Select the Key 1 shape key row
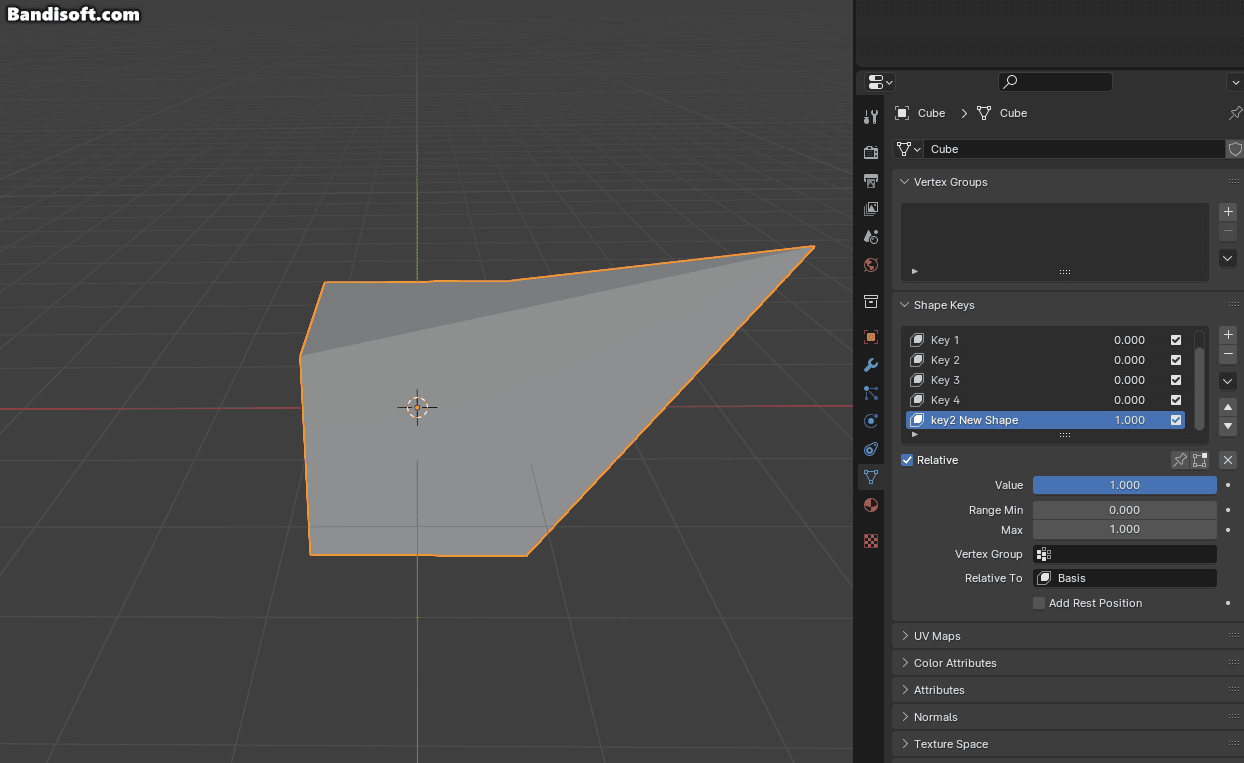This screenshot has width=1244, height=763. pyautogui.click(x=1045, y=340)
